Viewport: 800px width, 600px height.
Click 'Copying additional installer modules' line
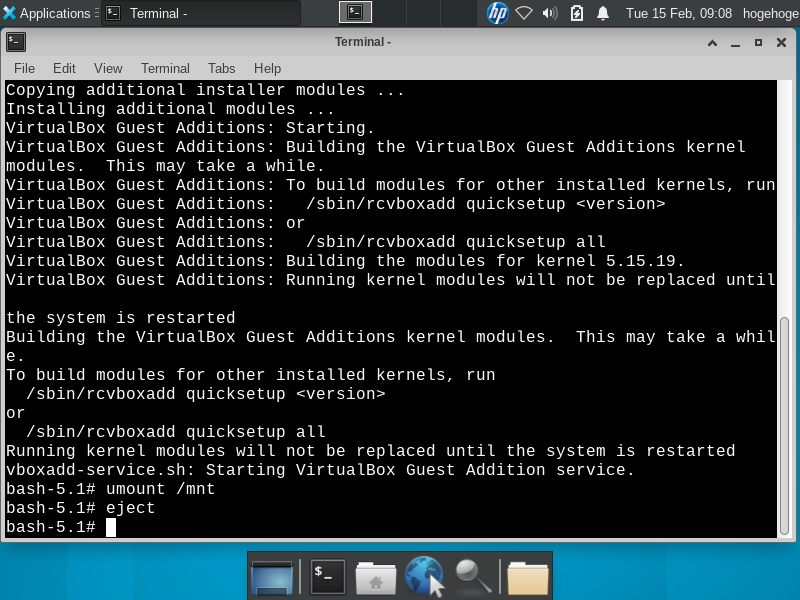(x=205, y=90)
